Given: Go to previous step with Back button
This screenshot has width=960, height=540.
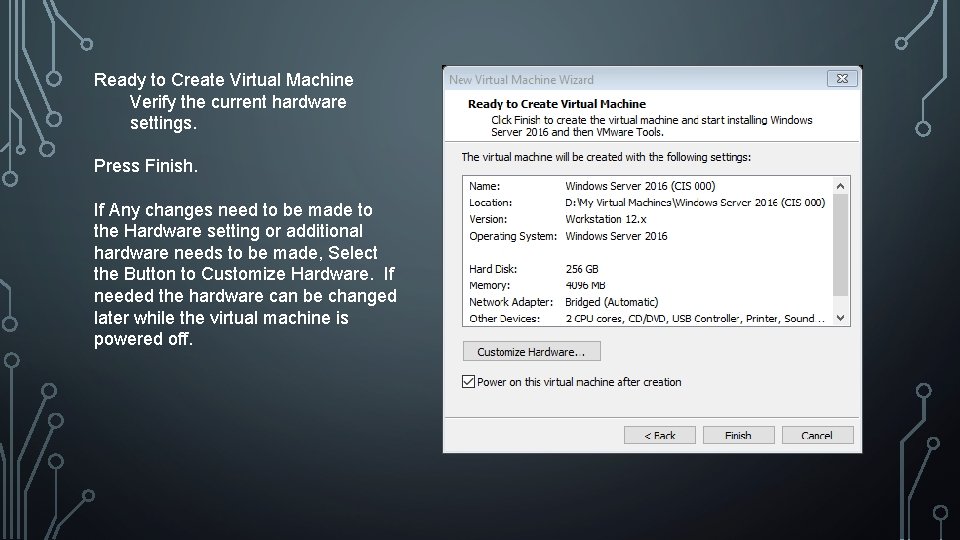Looking at the screenshot, I should click(659, 435).
